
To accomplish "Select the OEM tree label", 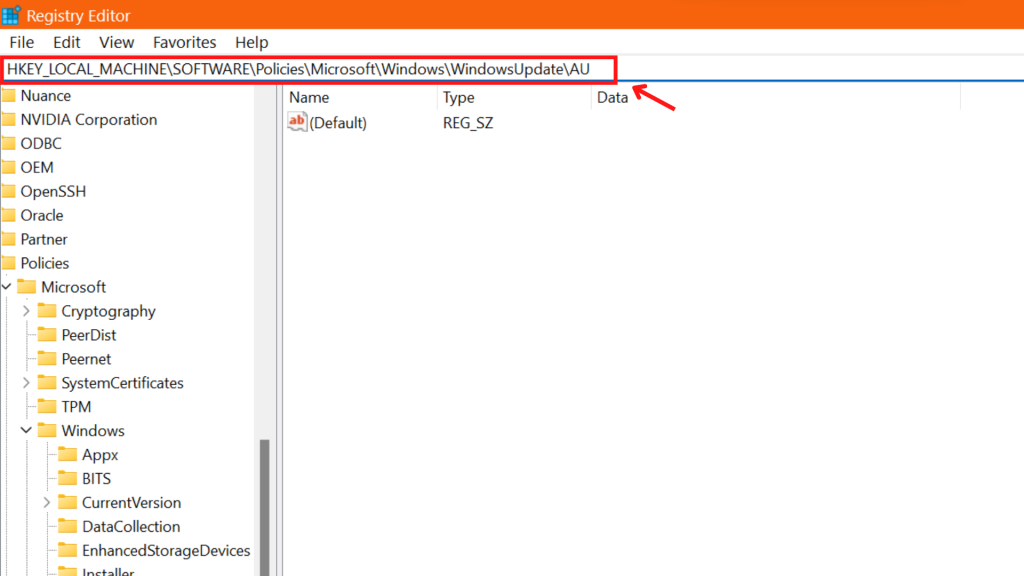I will tap(37, 168).
